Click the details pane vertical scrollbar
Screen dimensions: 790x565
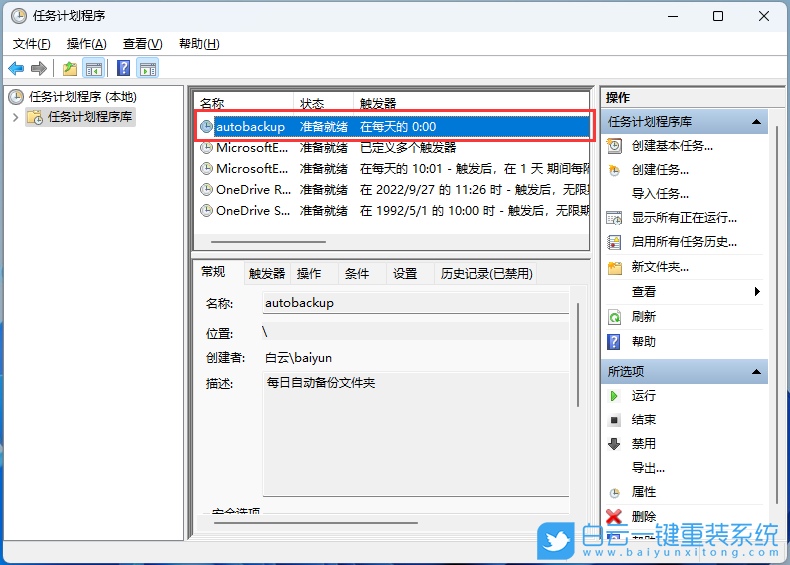(x=578, y=355)
